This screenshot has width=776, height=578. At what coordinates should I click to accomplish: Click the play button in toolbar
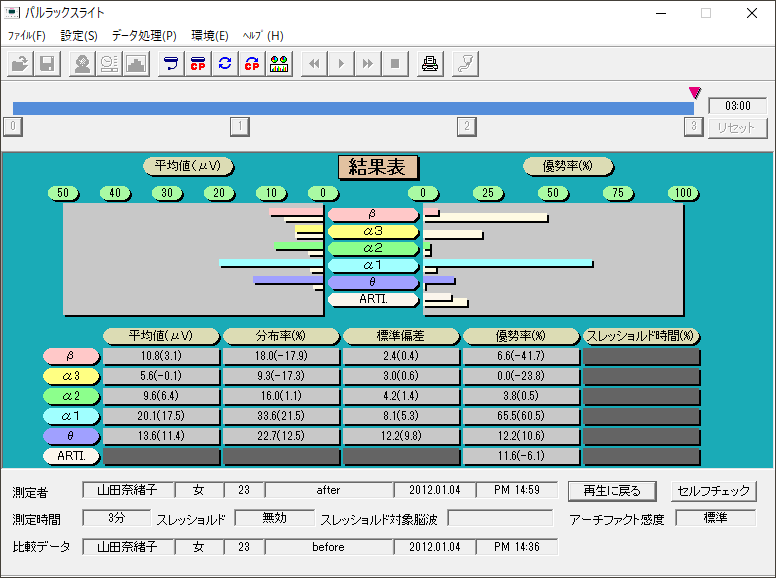coord(341,63)
